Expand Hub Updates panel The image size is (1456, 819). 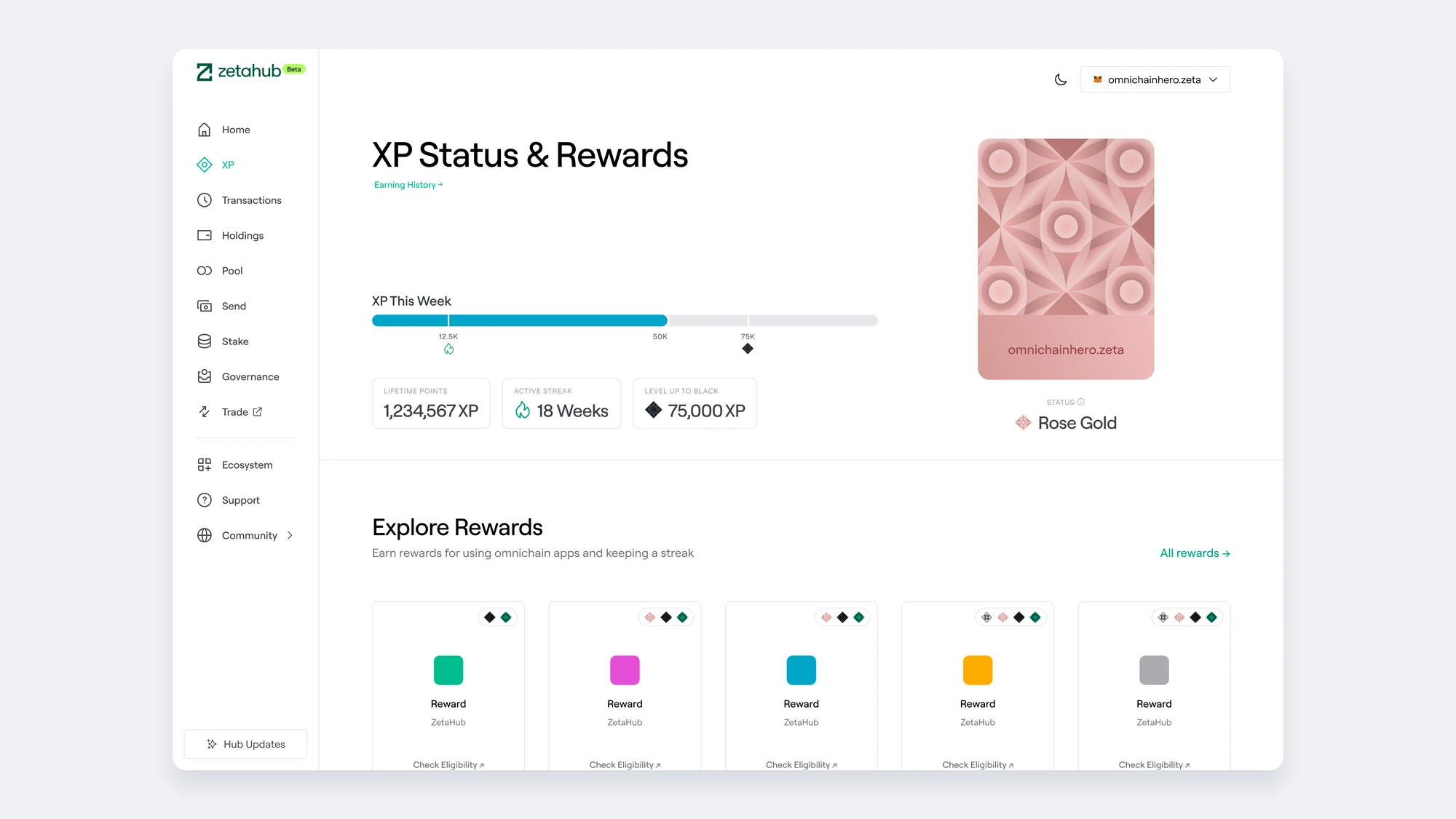tap(246, 744)
